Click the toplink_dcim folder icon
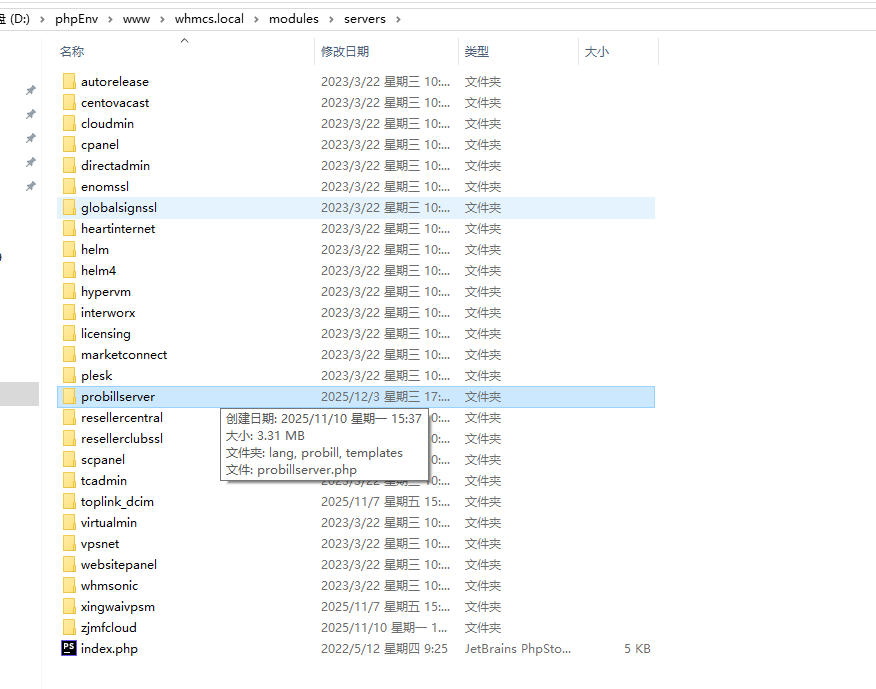This screenshot has width=876, height=689. (x=69, y=502)
